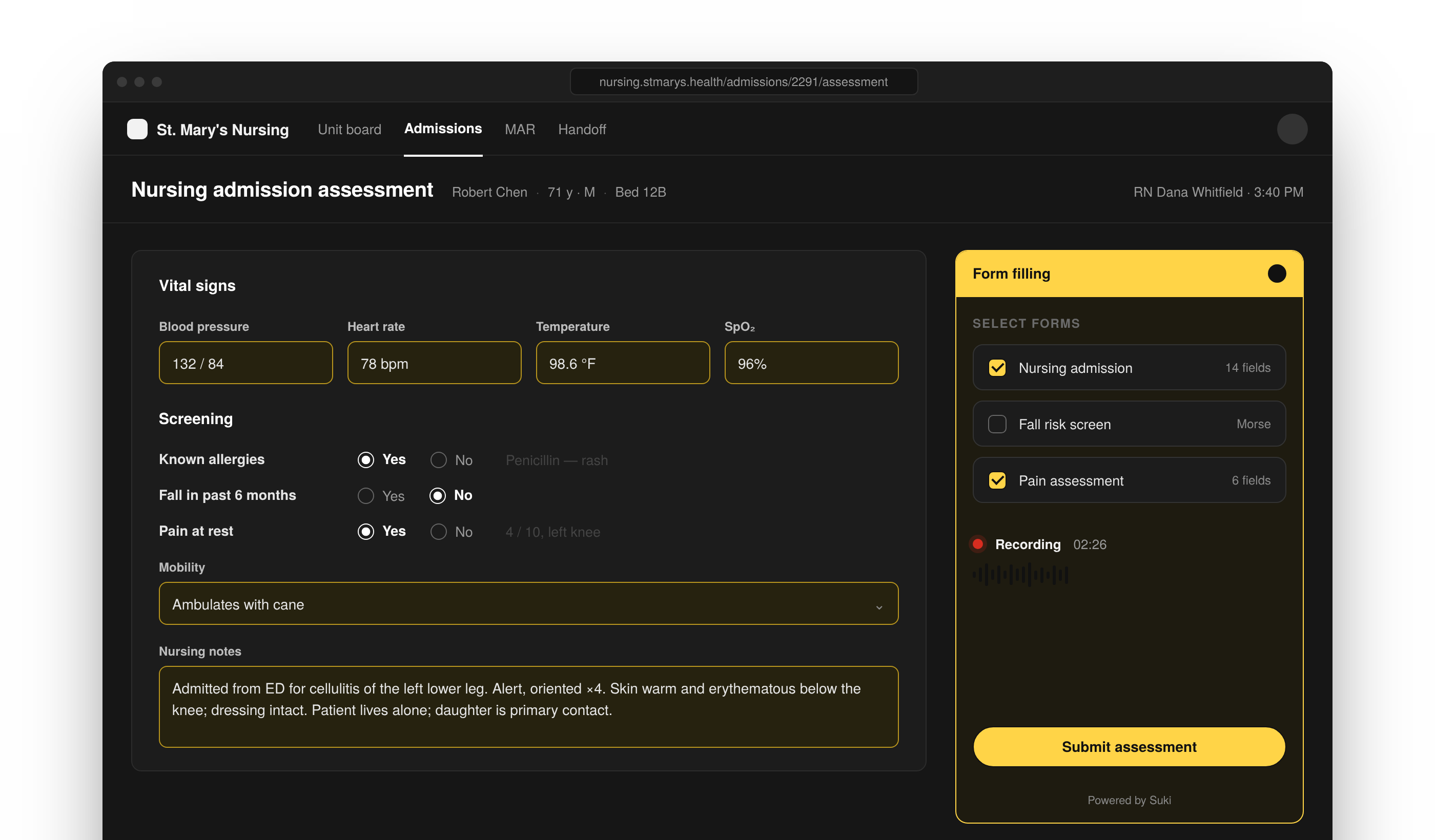The height and width of the screenshot is (840, 1435).
Task: Click the St. Mary's Nursing logo icon
Action: (137, 129)
